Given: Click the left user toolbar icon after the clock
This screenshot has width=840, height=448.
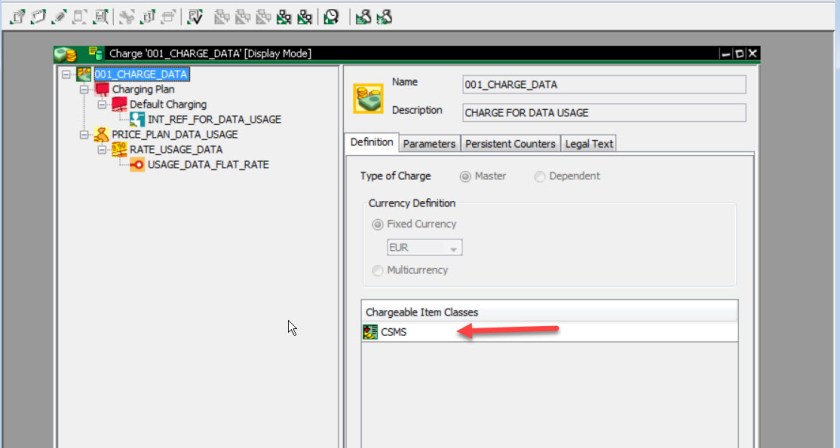Looking at the screenshot, I should [363, 17].
